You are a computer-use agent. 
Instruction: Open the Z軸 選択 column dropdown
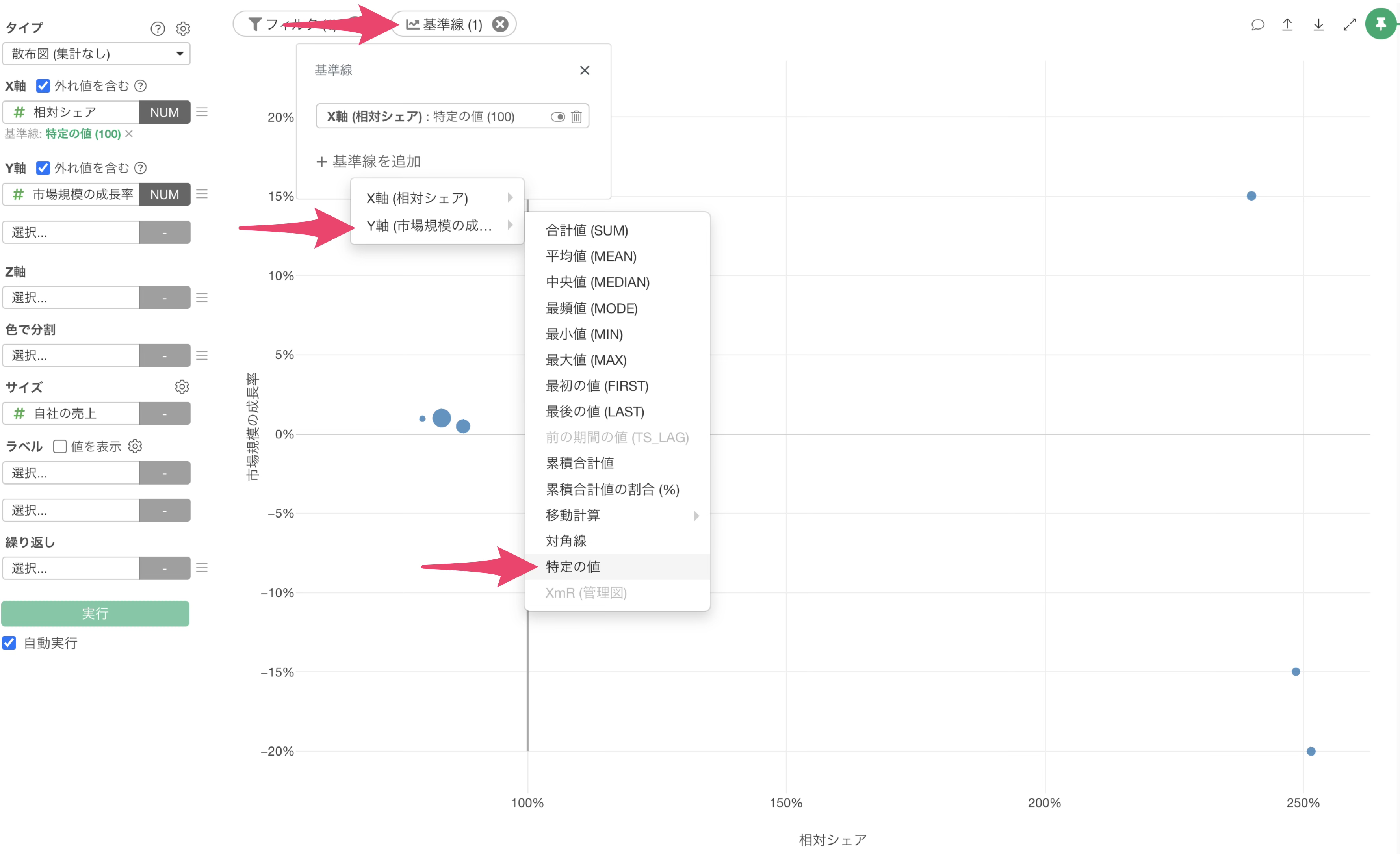(x=71, y=297)
